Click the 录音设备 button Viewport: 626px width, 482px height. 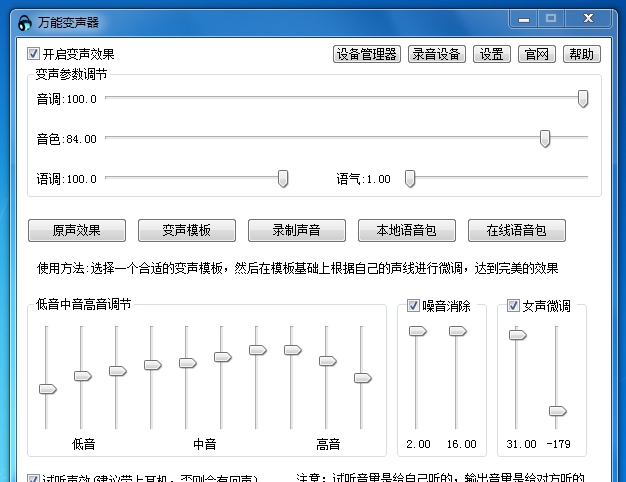[437, 54]
